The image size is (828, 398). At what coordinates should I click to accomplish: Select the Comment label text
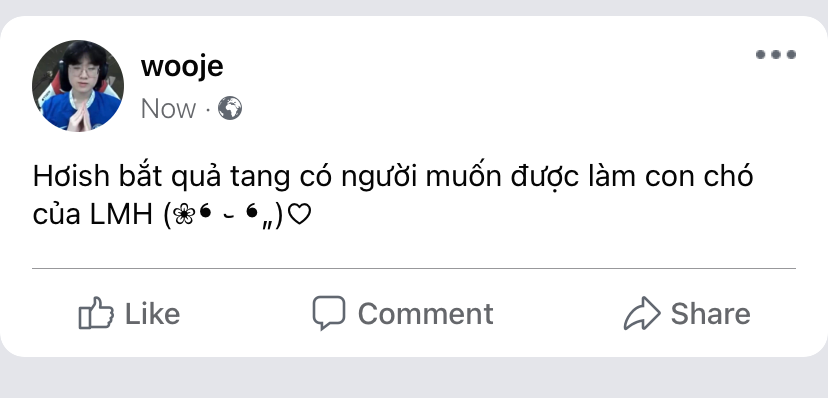pyautogui.click(x=426, y=314)
